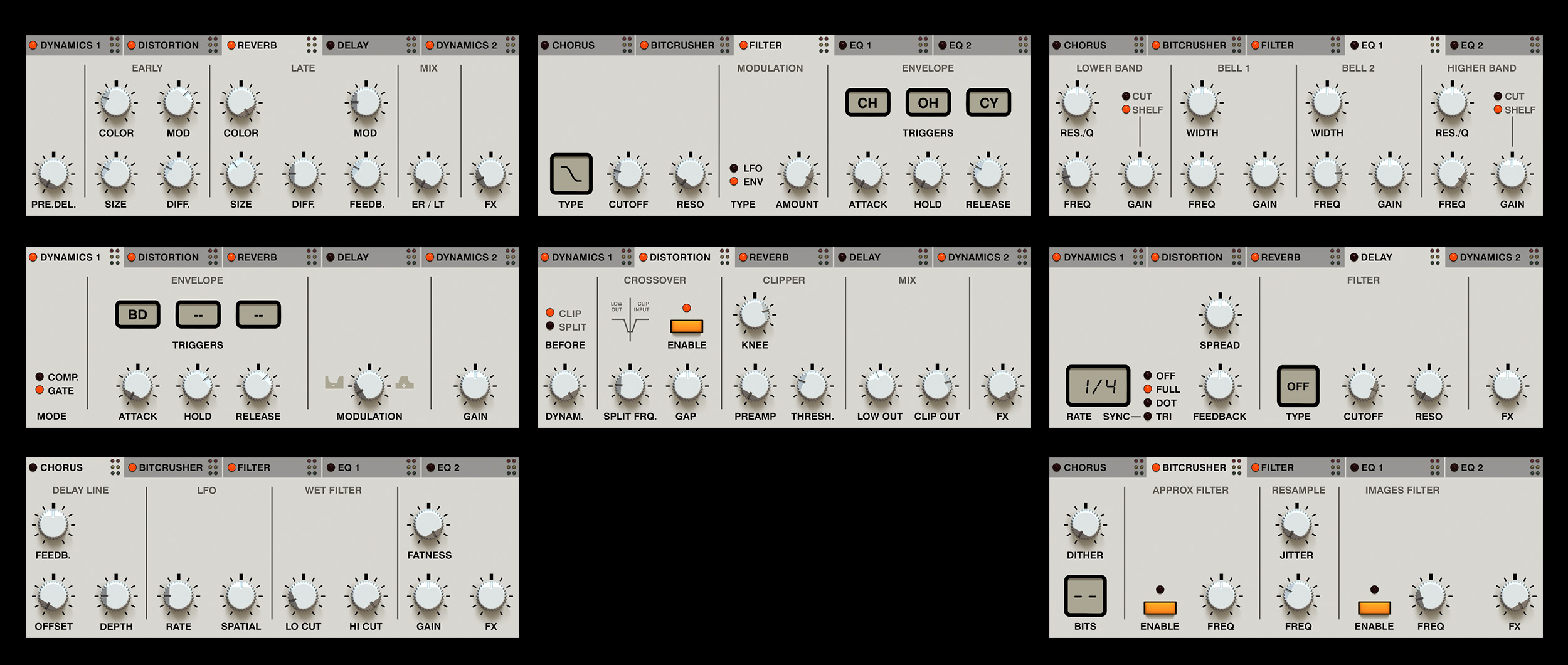The height and width of the screenshot is (665, 1568).
Task: Select TRI sync mode in Delay panel
Action: 1158,417
